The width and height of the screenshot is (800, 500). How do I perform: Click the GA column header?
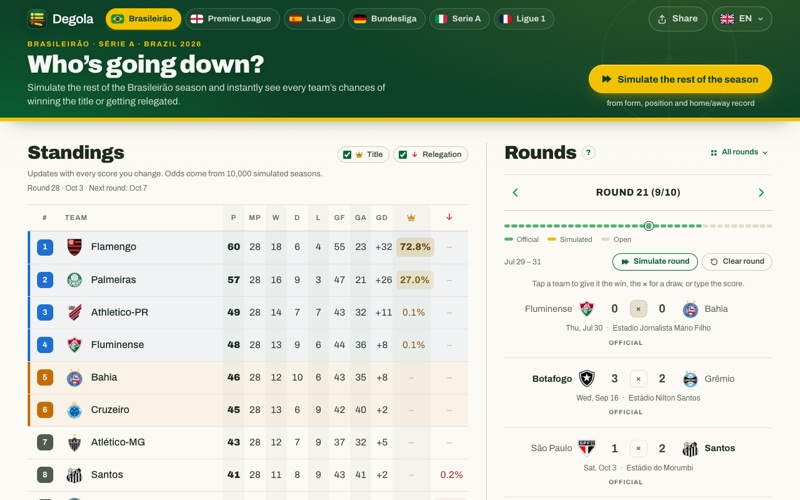click(x=361, y=218)
